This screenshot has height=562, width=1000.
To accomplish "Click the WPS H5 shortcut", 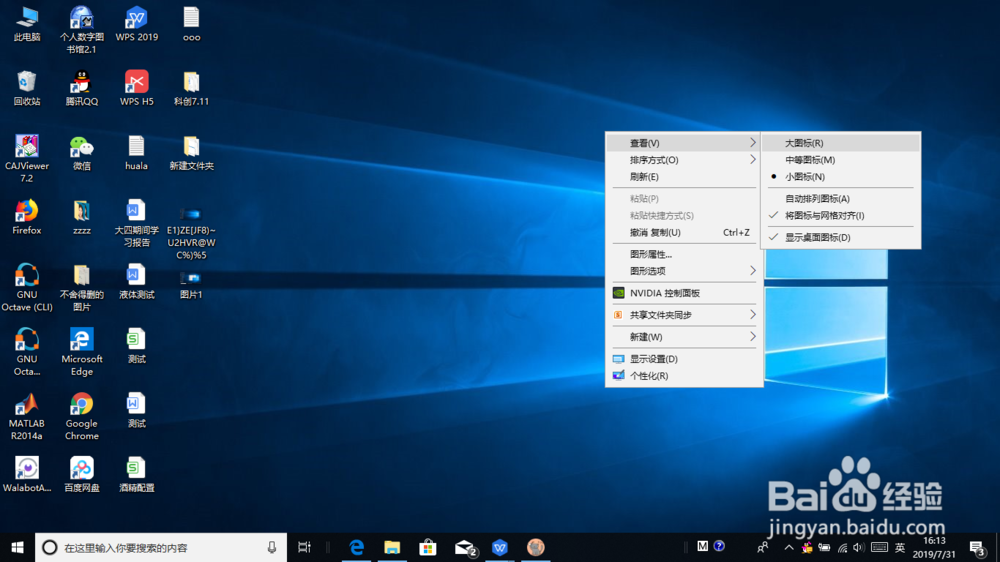I will [x=136, y=89].
